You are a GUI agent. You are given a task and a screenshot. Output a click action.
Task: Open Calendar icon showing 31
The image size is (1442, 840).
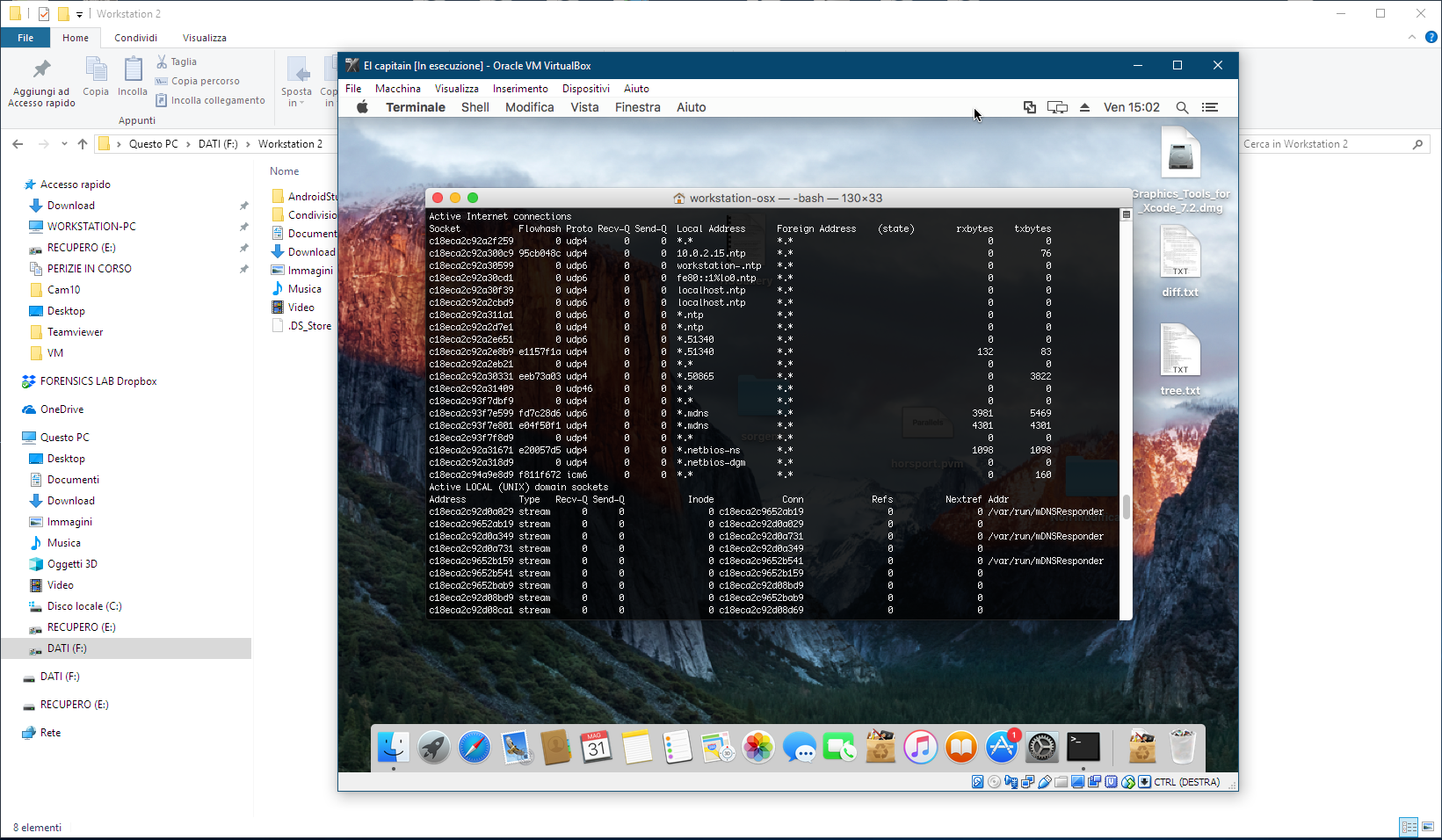(596, 747)
